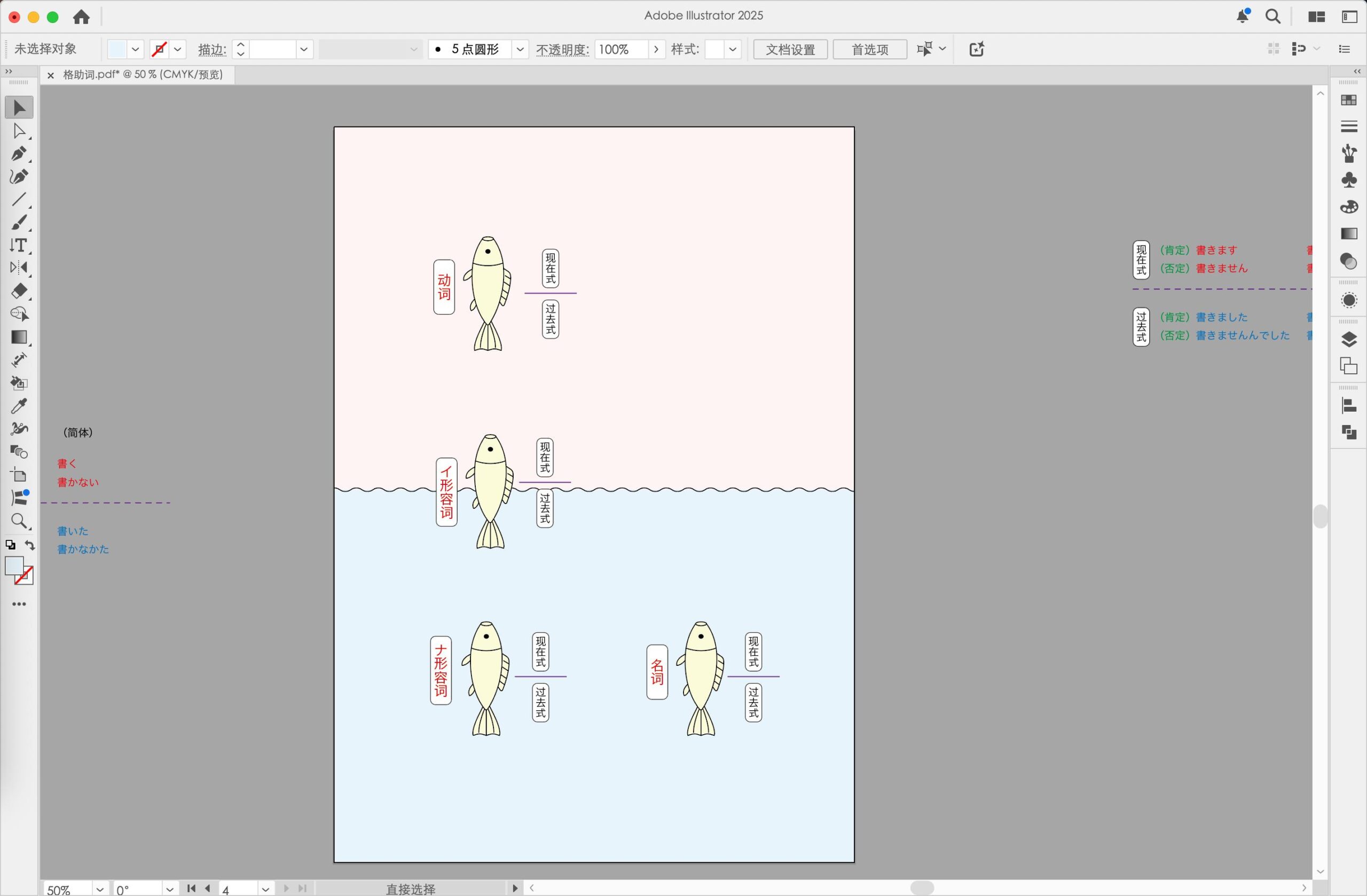Screen dimensions: 1367x896
Task: Select the Paintbrush tool
Action: 19,223
